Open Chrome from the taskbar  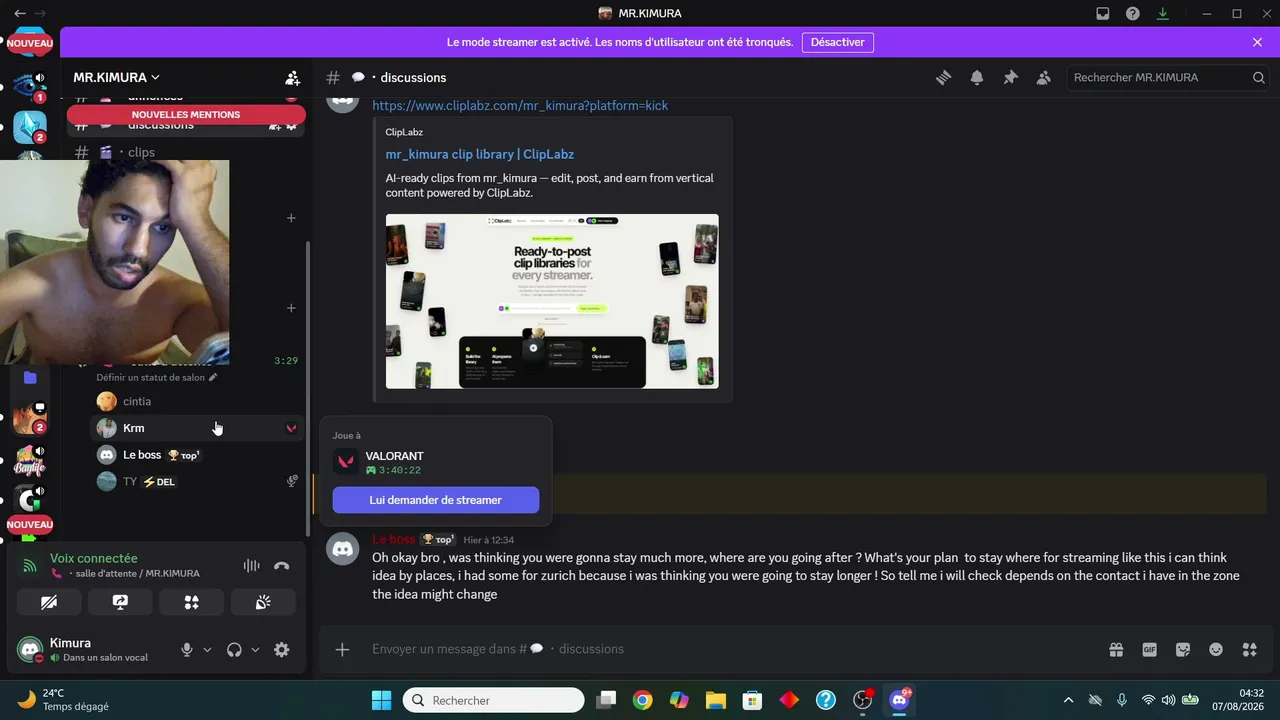point(642,700)
